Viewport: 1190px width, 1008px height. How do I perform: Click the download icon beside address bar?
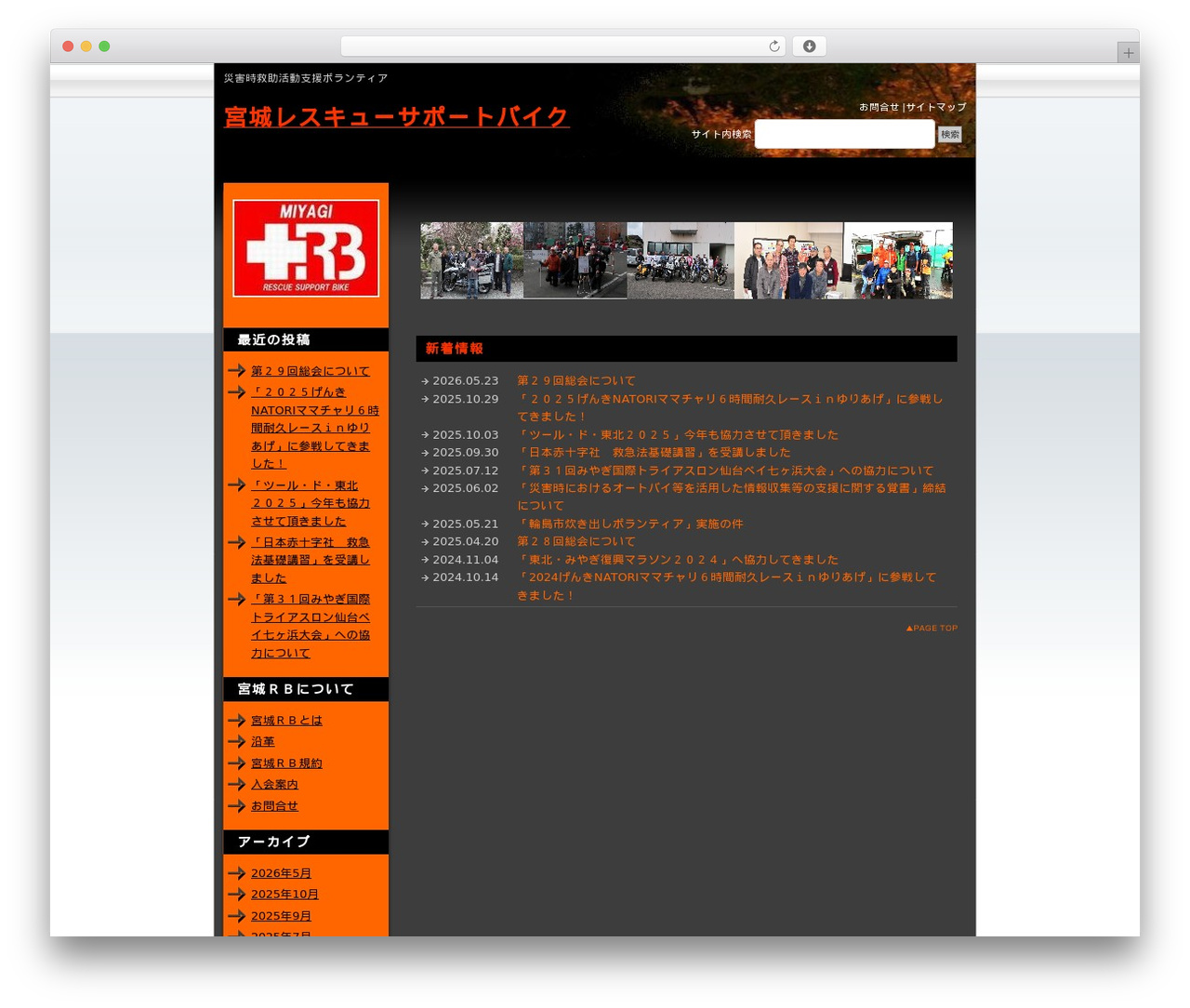click(x=810, y=46)
